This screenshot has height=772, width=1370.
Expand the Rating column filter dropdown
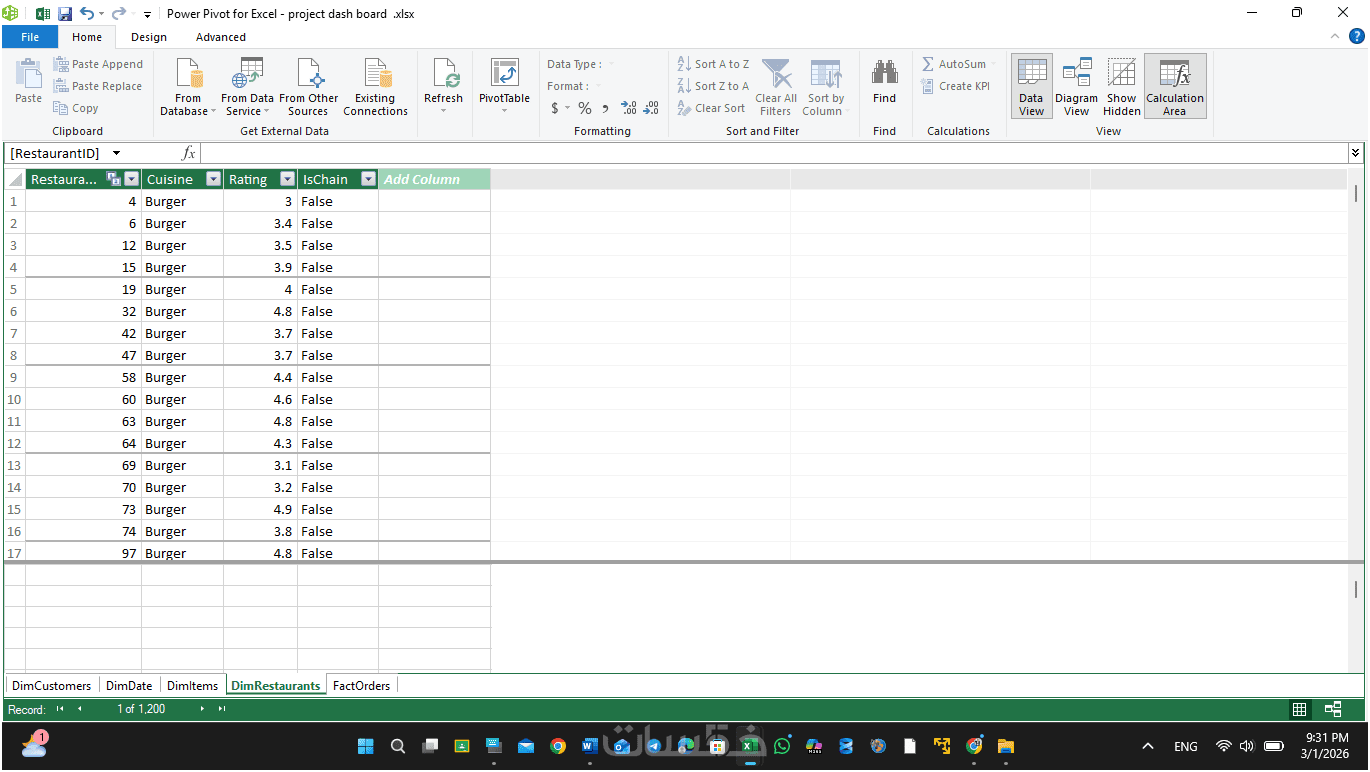[x=287, y=179]
